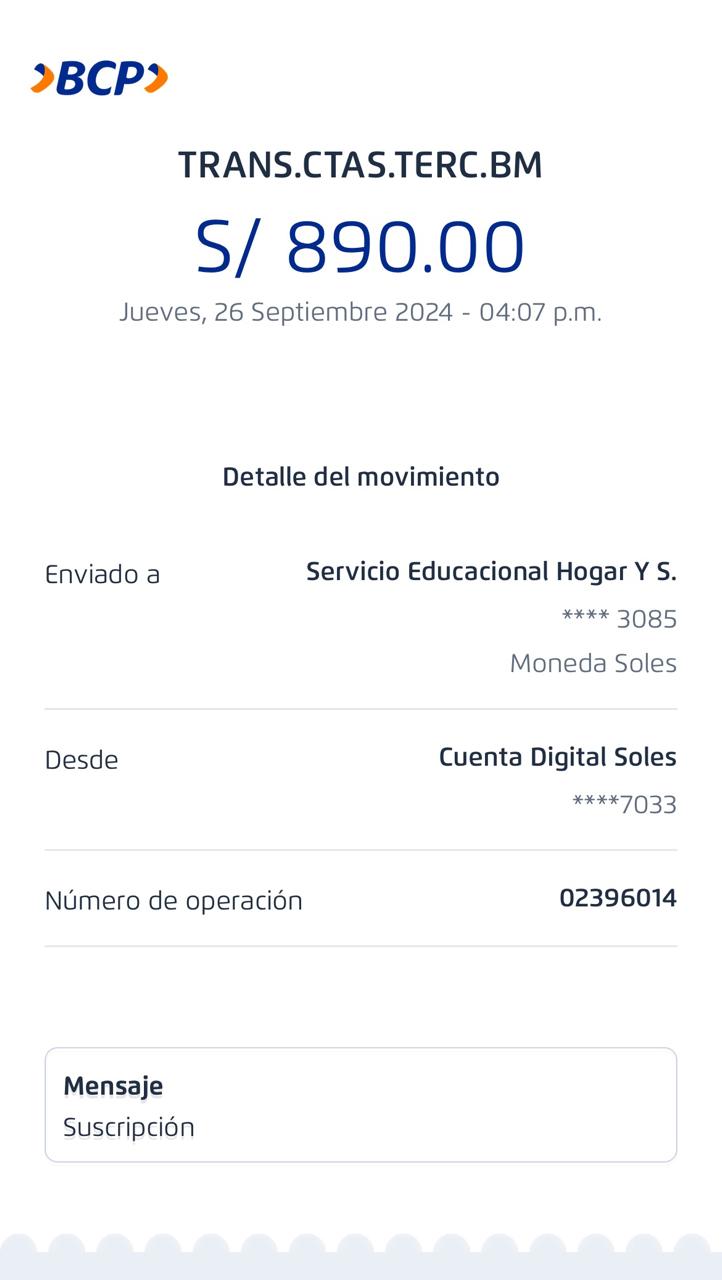This screenshot has height=1280, width=722.
Task: Click the orange chevron right of BCP
Action: click(x=156, y=78)
